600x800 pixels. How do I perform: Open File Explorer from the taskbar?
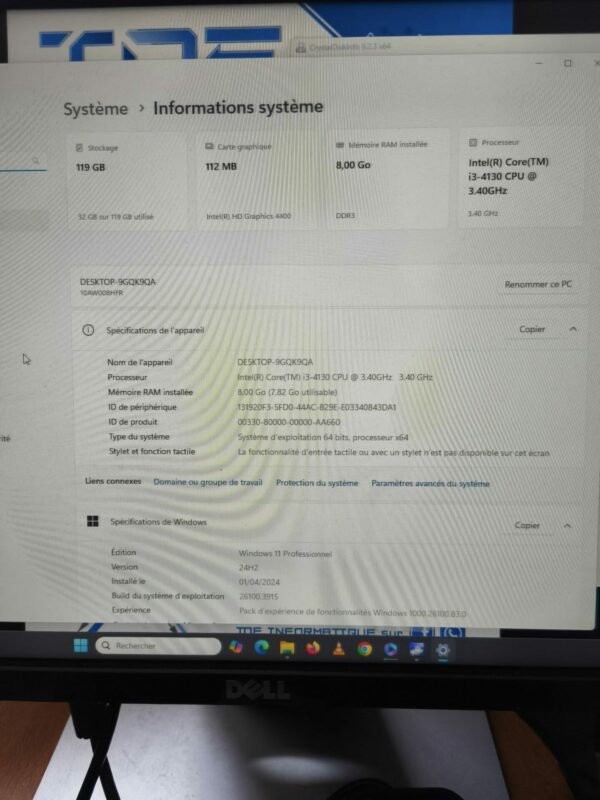(287, 648)
